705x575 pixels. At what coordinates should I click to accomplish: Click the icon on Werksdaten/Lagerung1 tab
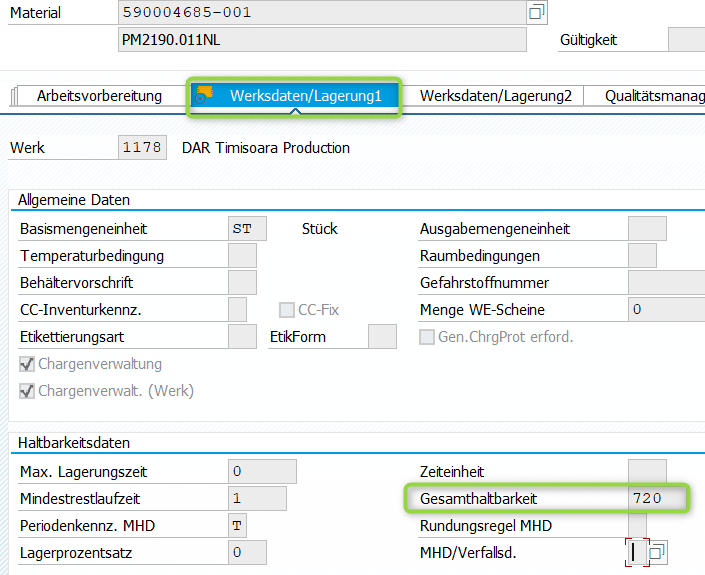pyautogui.click(x=205, y=94)
